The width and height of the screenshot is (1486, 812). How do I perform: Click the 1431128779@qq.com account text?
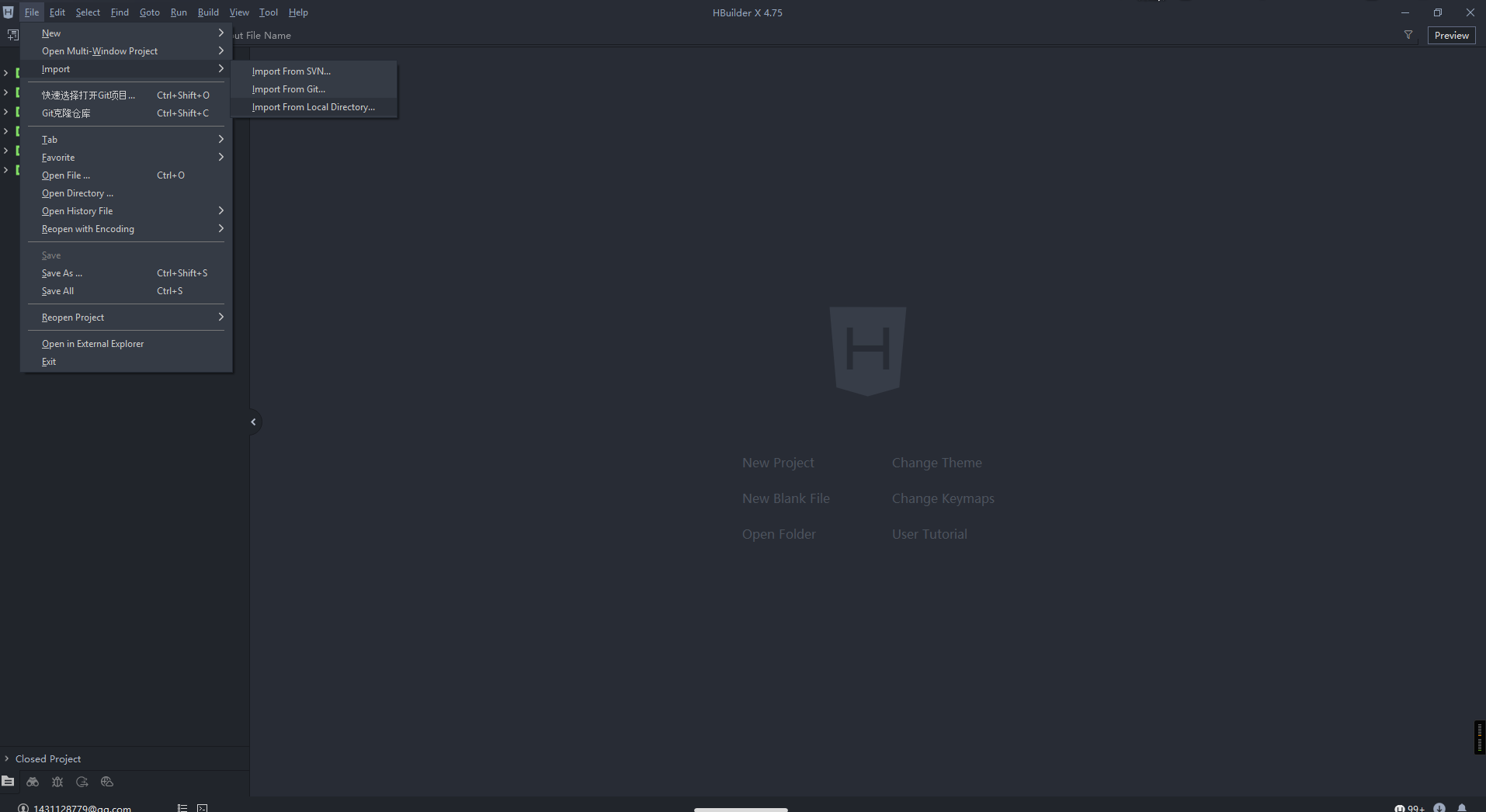pyautogui.click(x=82, y=808)
